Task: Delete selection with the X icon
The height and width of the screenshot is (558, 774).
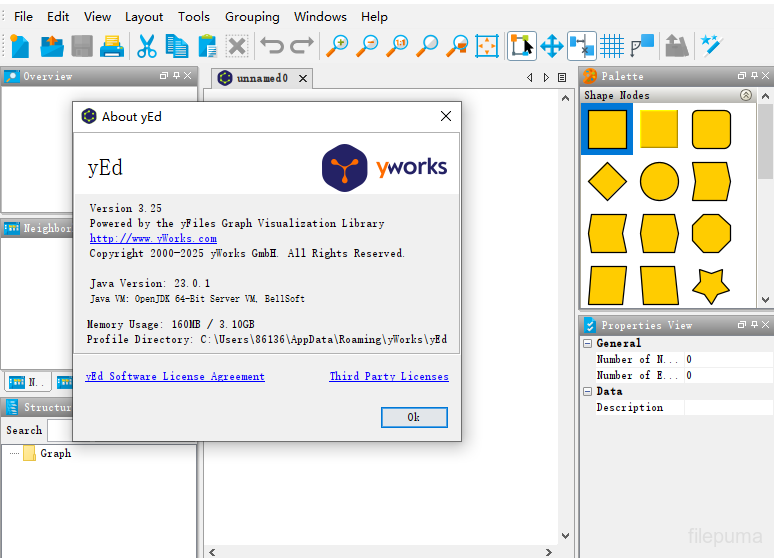Action: (x=237, y=46)
